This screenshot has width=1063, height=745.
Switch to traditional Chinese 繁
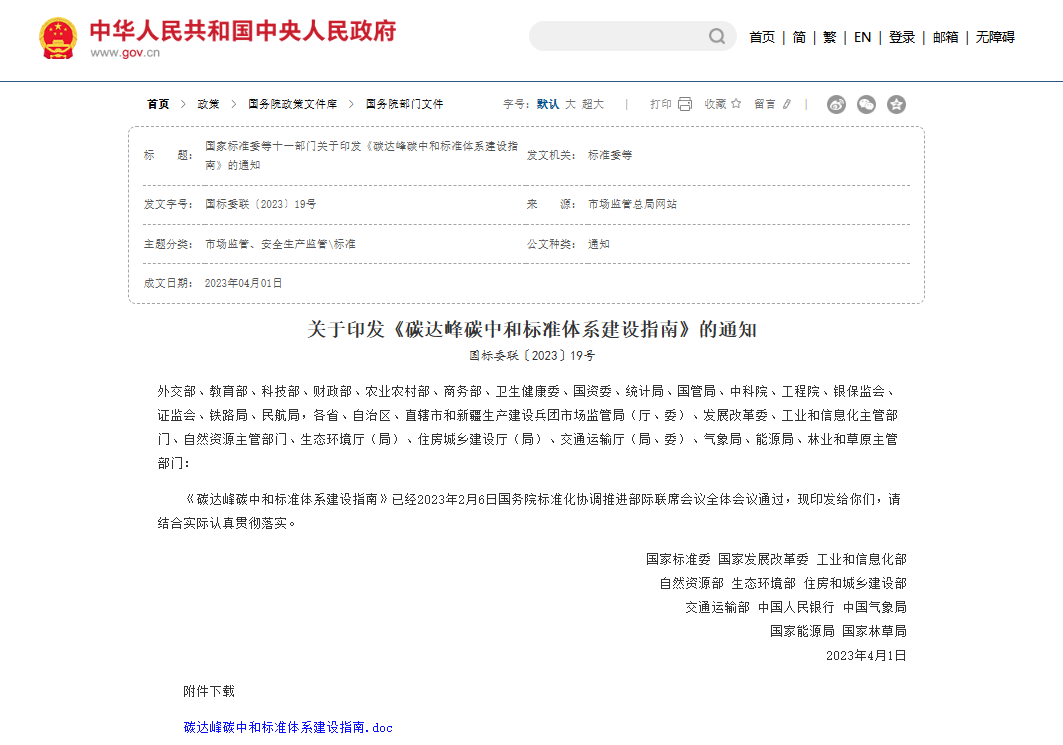pyautogui.click(x=829, y=37)
